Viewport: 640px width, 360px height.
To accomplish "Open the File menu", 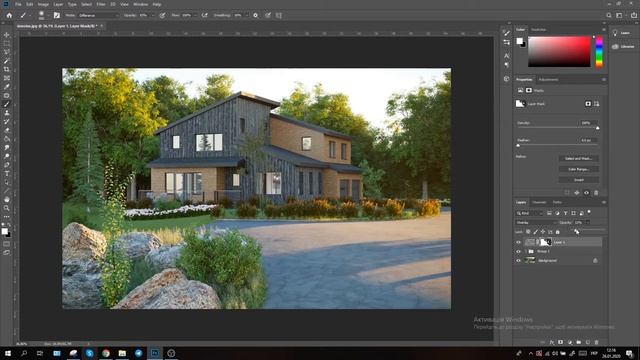I will [18, 4].
